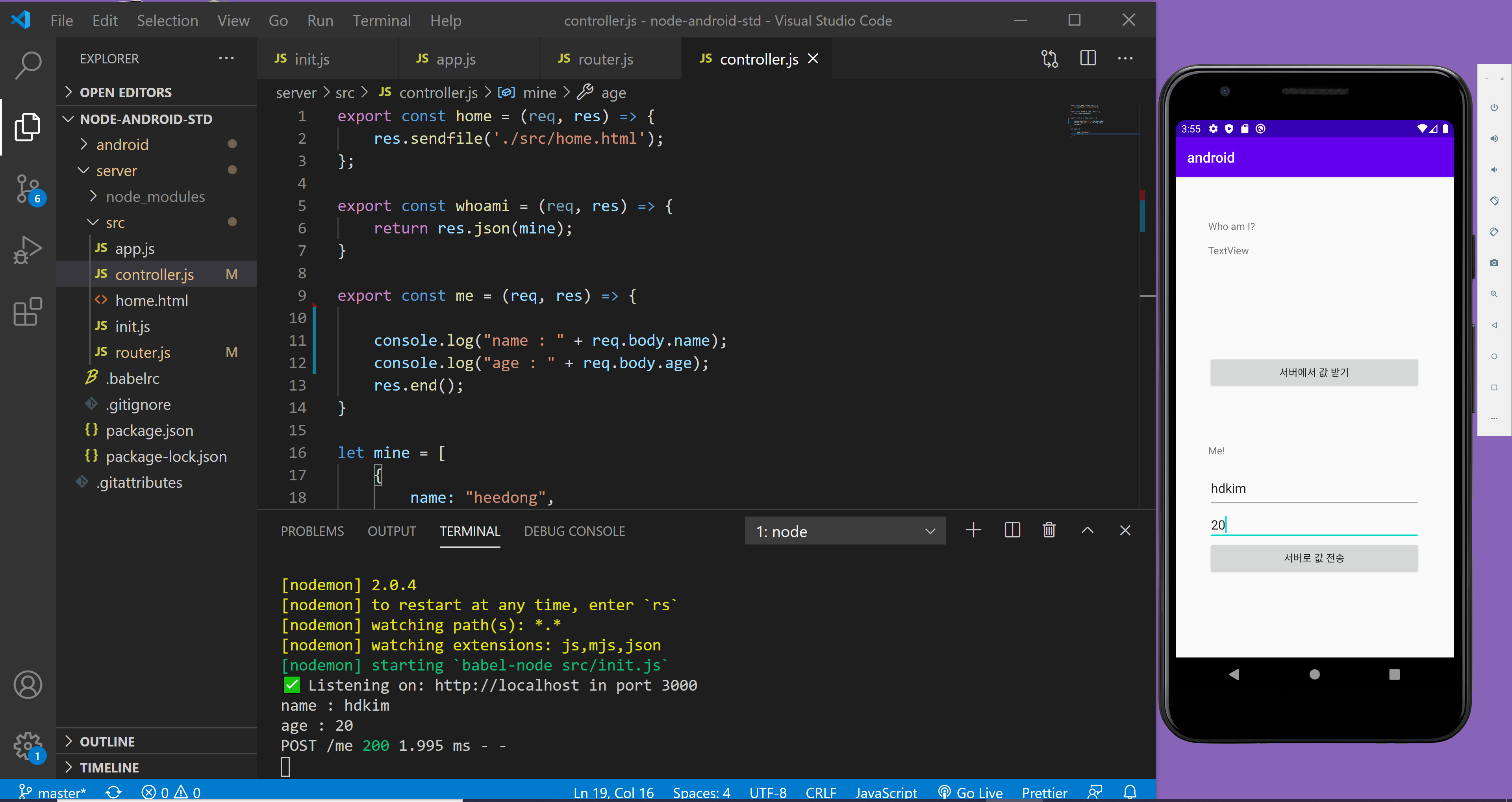The image size is (1512, 802).
Task: Open the Source Control view showing 6 changes
Action: coord(28,188)
